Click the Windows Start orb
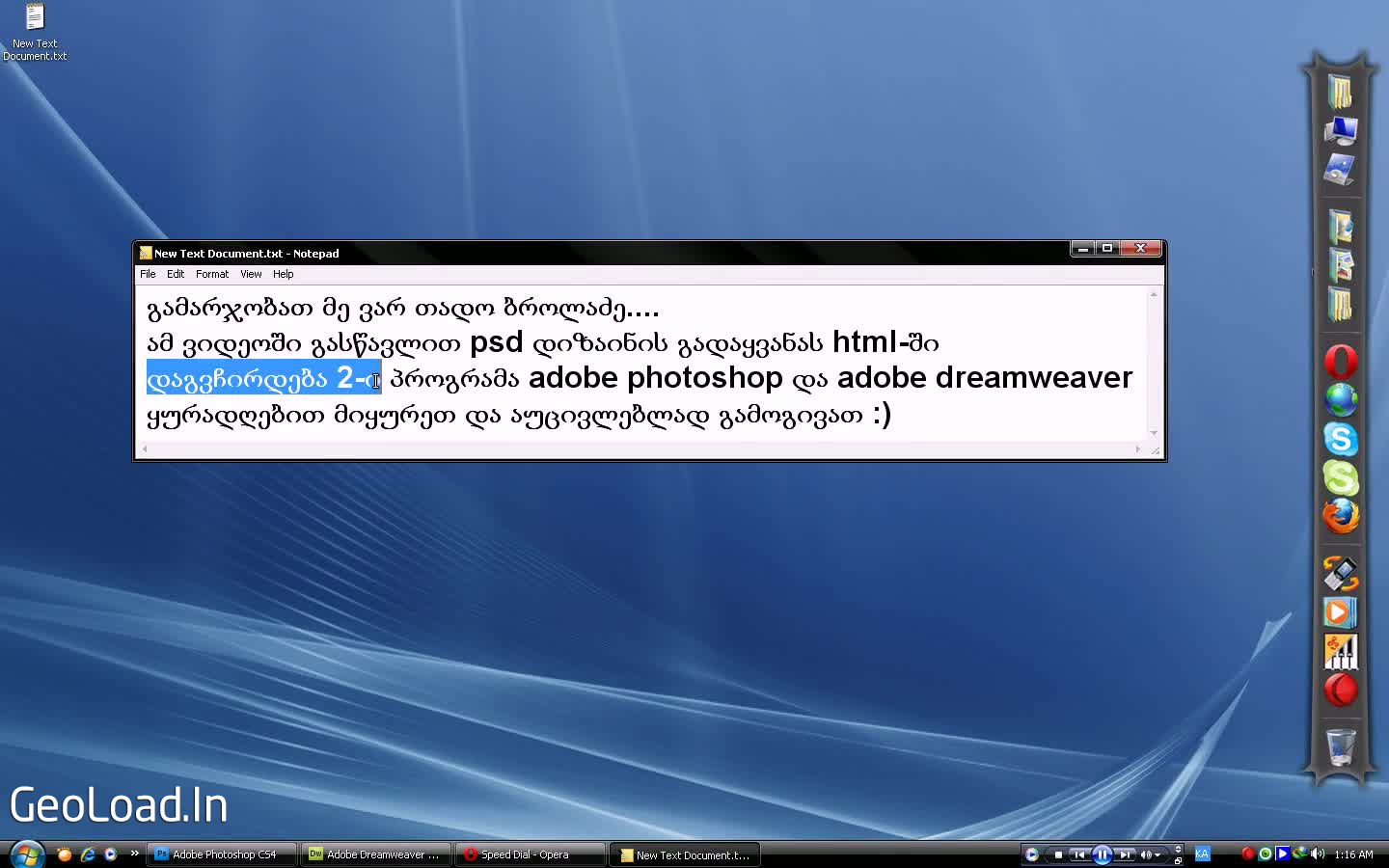Screen dimensions: 1389x868 [x=26, y=854]
